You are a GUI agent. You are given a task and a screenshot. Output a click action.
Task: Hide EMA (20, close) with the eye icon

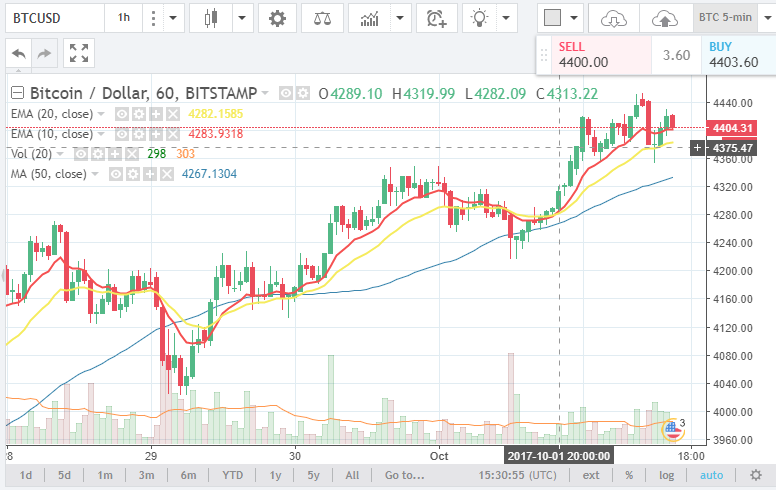(122, 114)
